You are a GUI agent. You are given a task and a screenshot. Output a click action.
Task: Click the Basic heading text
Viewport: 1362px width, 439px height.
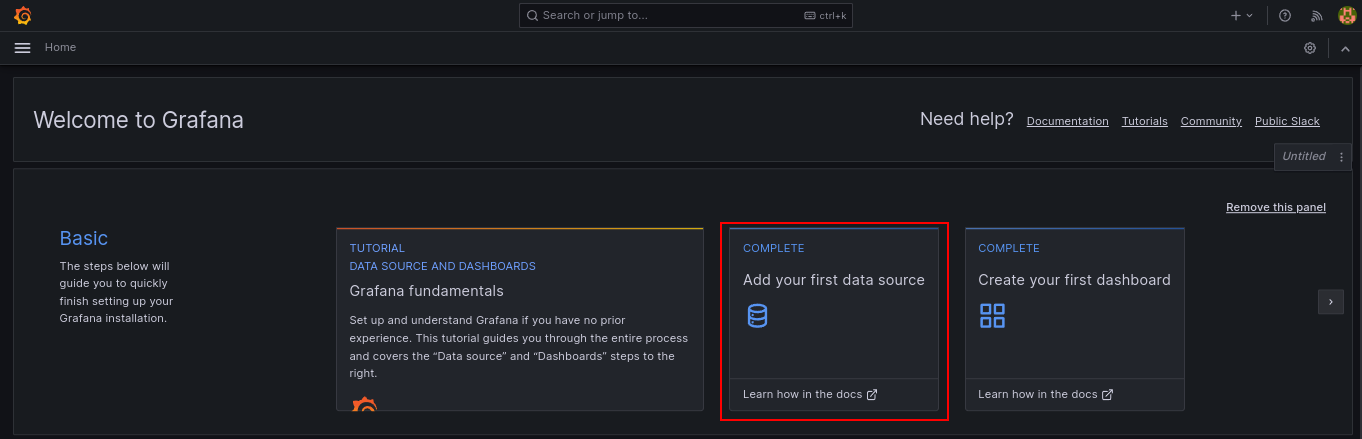84,238
